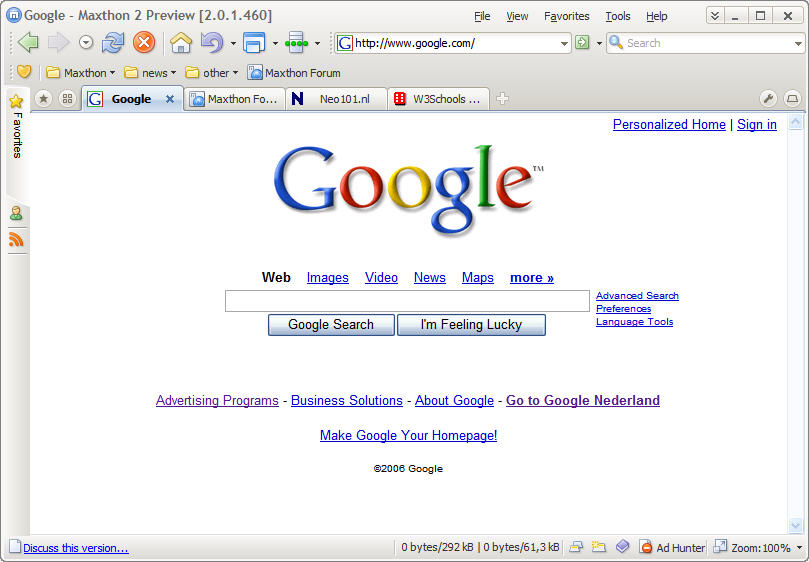Click the News link
The height and width of the screenshot is (562, 809).
pyautogui.click(x=430, y=278)
